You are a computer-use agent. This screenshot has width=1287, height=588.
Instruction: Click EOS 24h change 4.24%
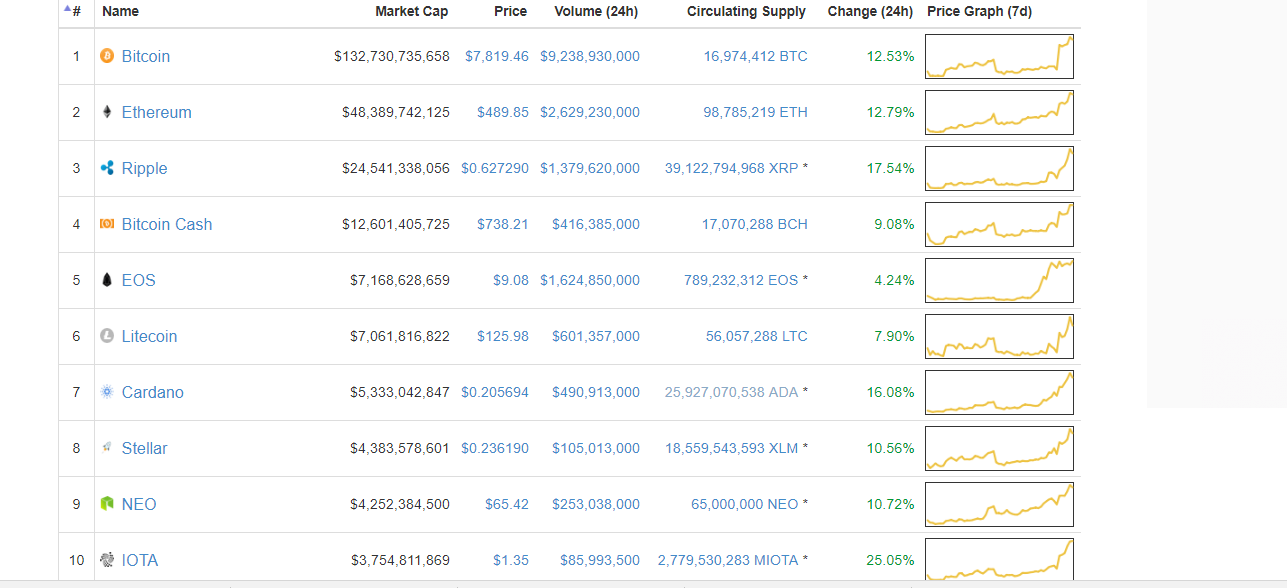[x=894, y=280]
